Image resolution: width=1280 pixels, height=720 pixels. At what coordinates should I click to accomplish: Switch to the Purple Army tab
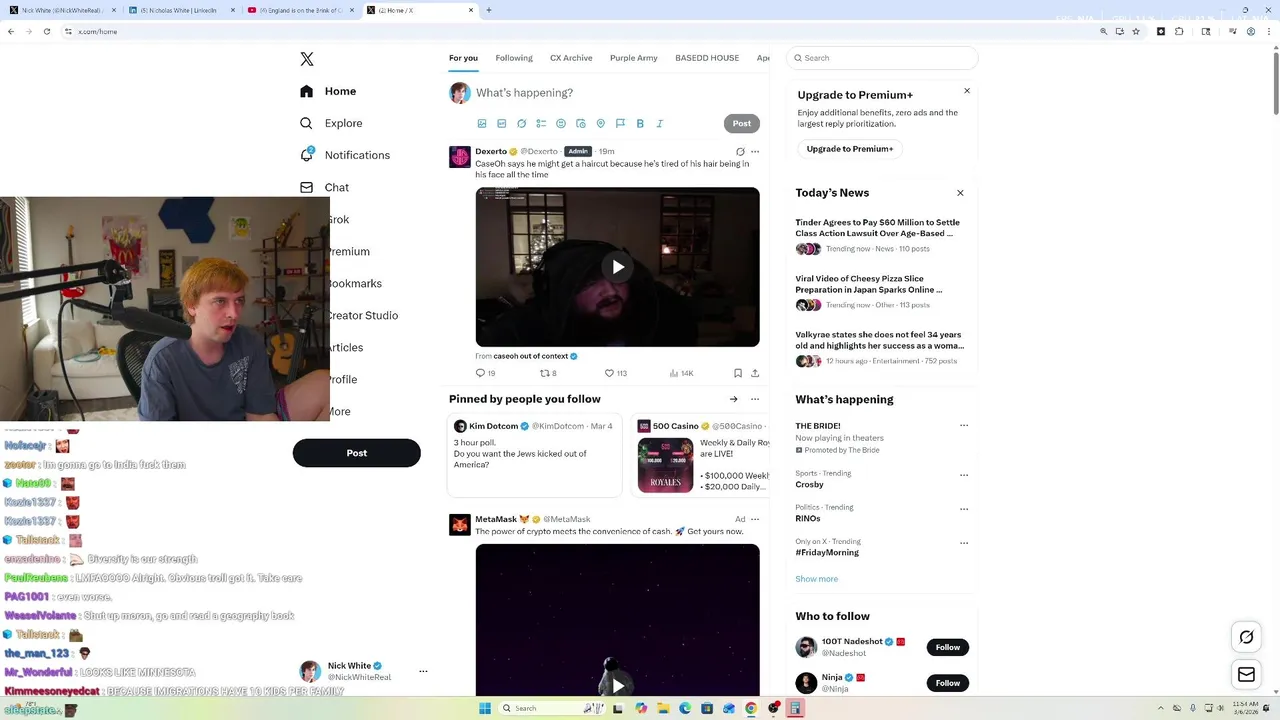(x=634, y=58)
